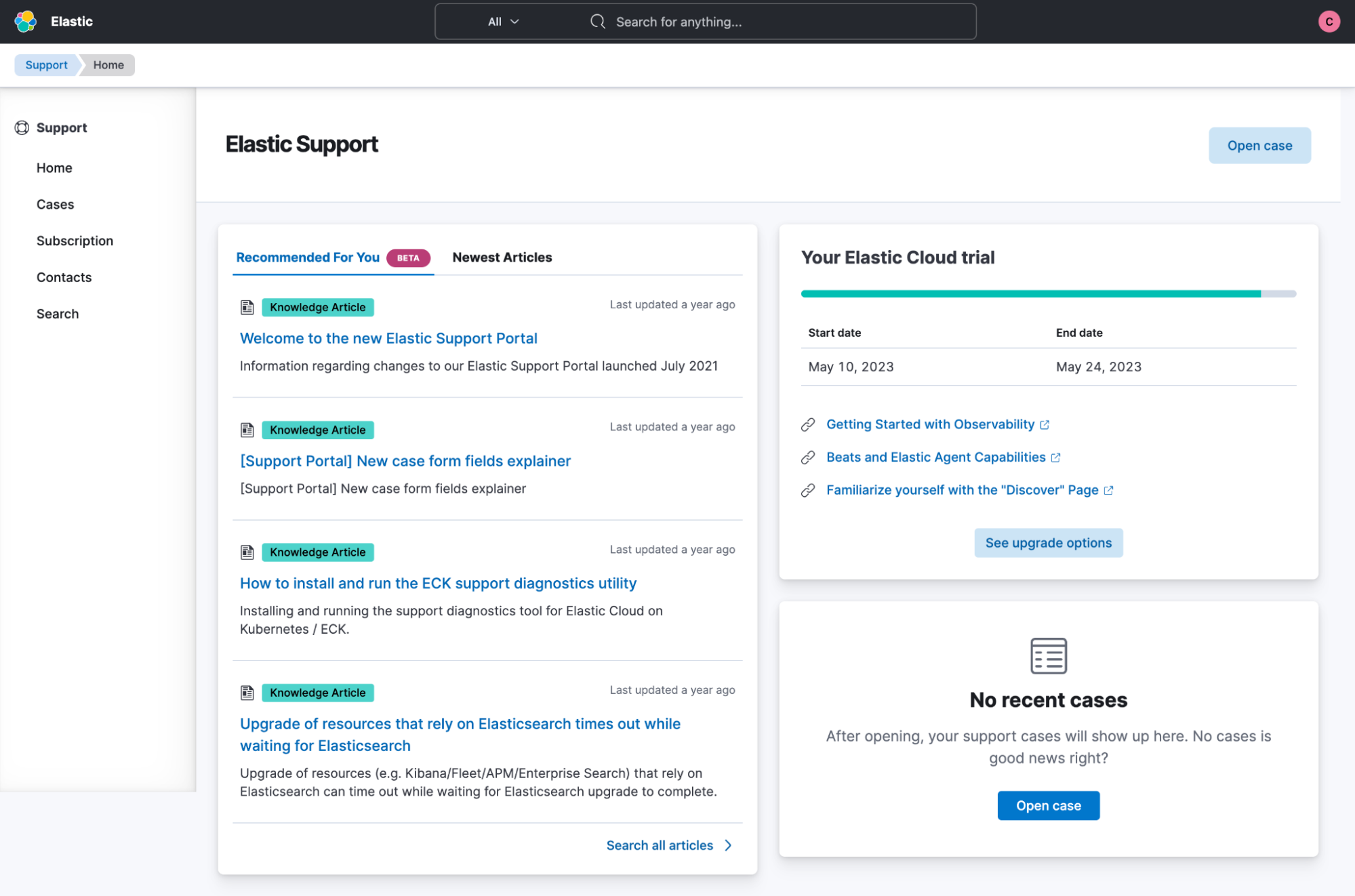
Task: Open ECK support diagnostics utility article
Action: [x=438, y=584]
